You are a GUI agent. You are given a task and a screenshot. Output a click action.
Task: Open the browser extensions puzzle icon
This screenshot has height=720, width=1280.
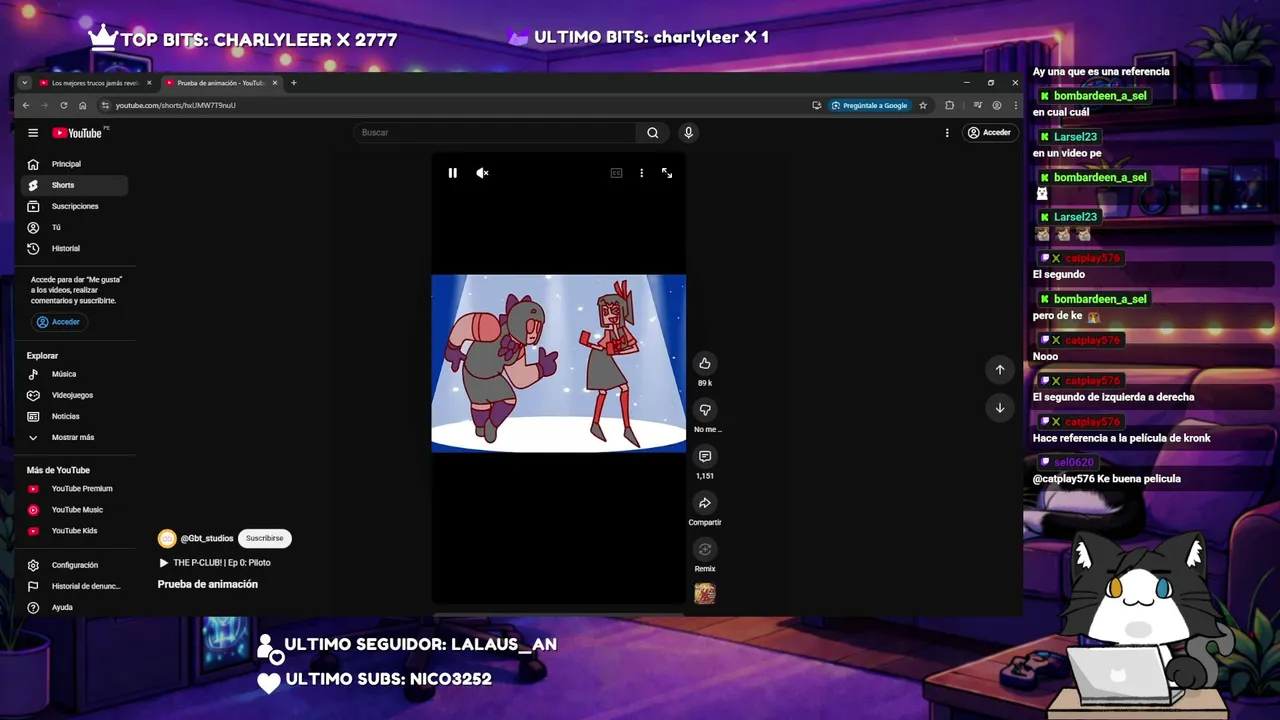(949, 105)
